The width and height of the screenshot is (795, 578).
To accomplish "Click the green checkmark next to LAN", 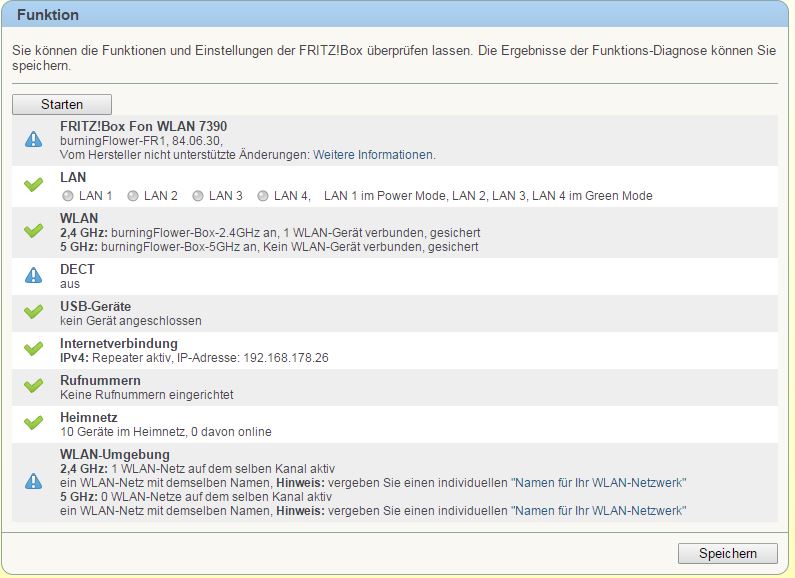I will click(33, 185).
